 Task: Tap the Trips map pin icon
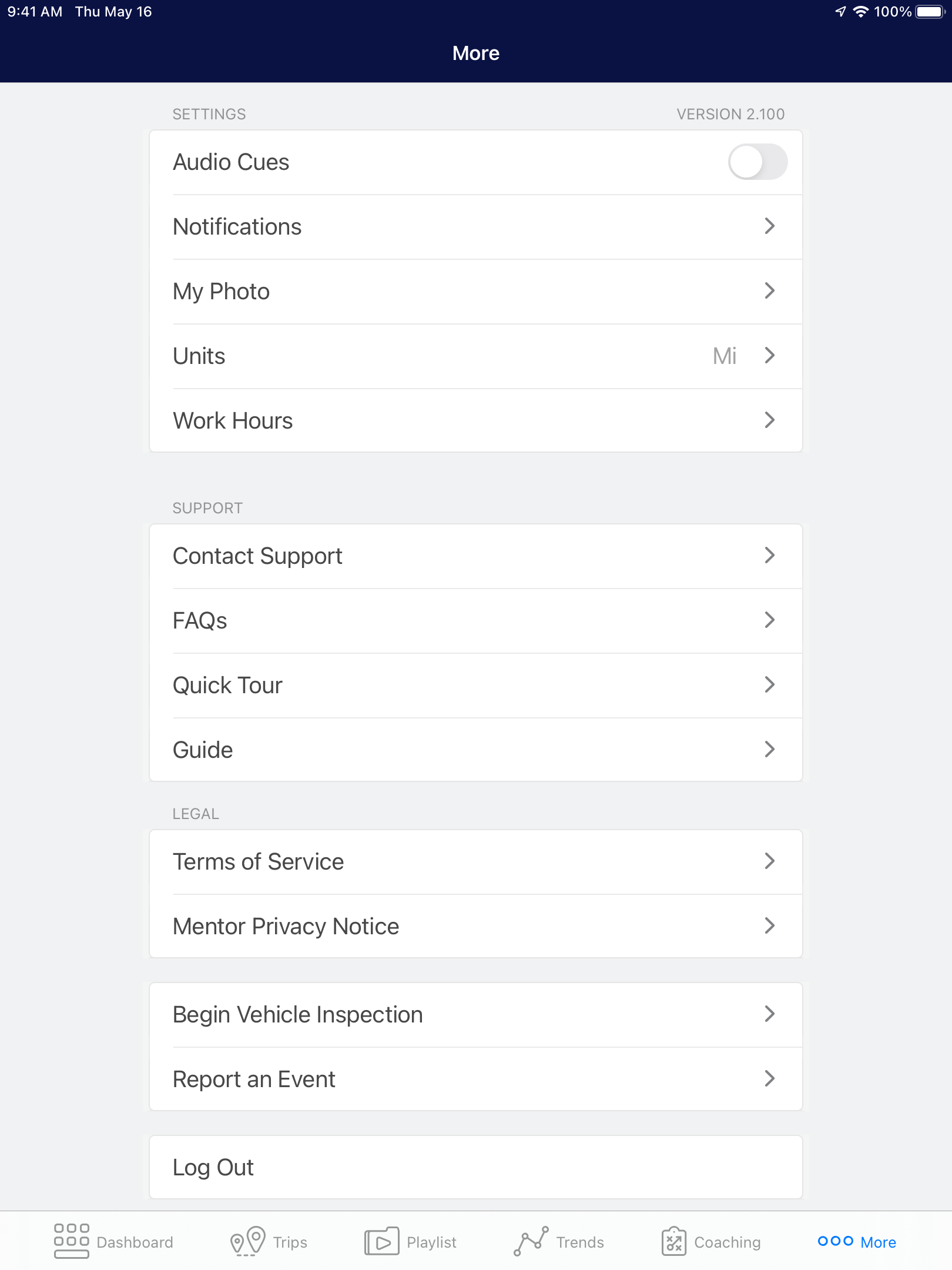[x=247, y=1241]
